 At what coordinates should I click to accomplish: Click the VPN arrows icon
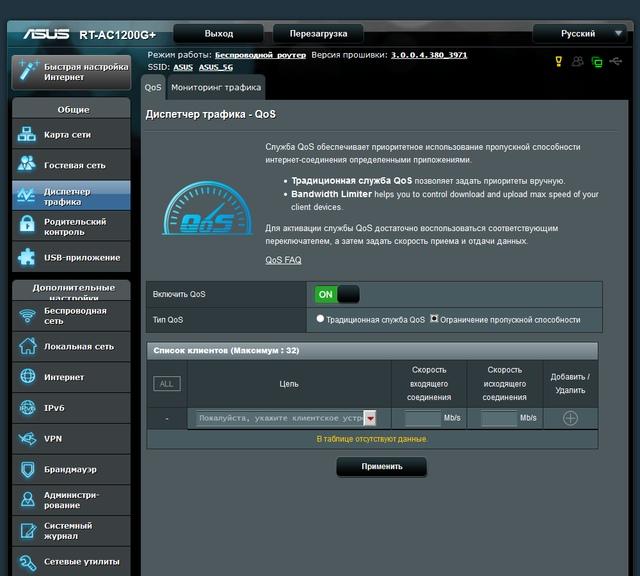27,438
